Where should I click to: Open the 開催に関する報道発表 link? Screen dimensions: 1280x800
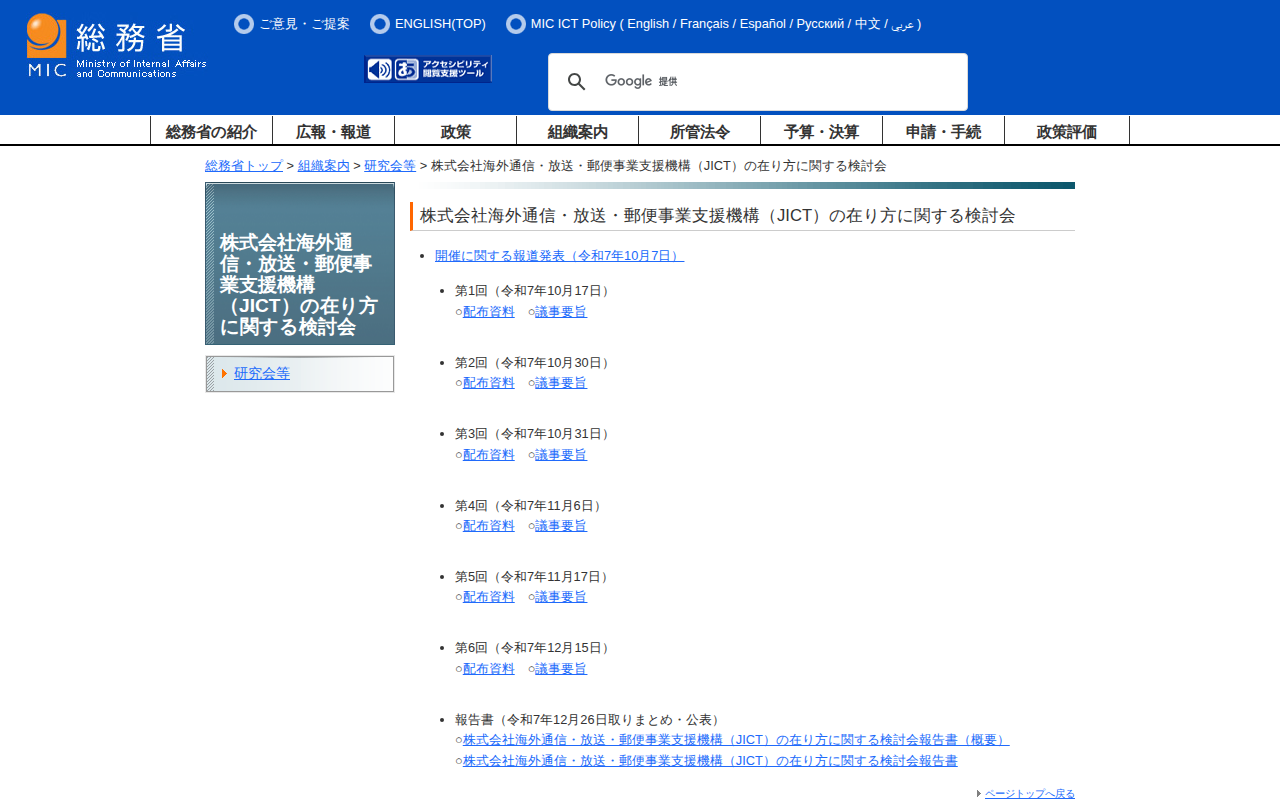pos(559,256)
